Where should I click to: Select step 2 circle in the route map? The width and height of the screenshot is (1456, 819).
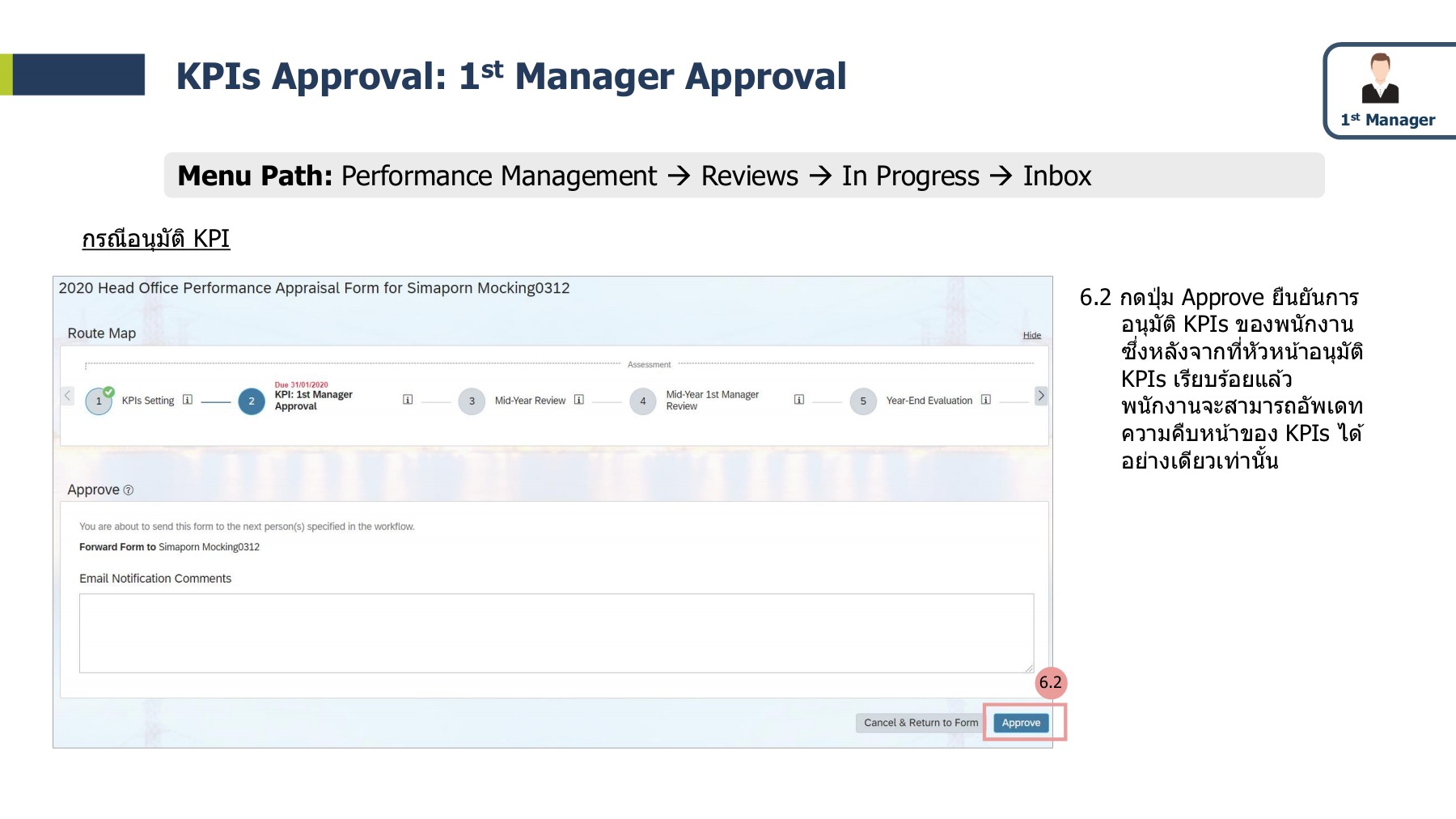(x=252, y=401)
